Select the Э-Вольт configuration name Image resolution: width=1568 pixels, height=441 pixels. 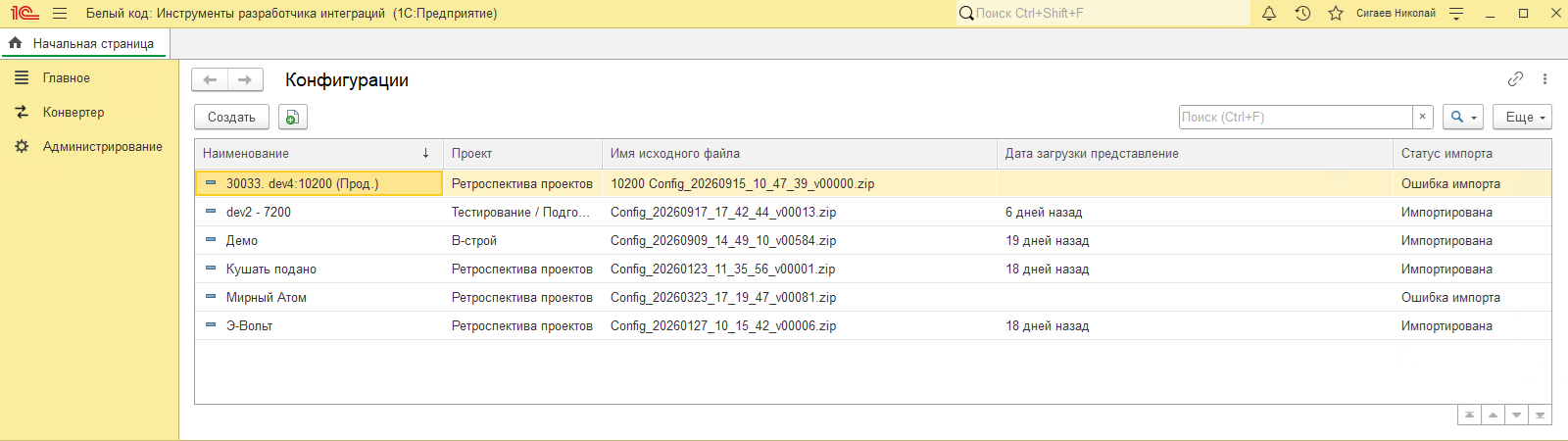click(250, 325)
